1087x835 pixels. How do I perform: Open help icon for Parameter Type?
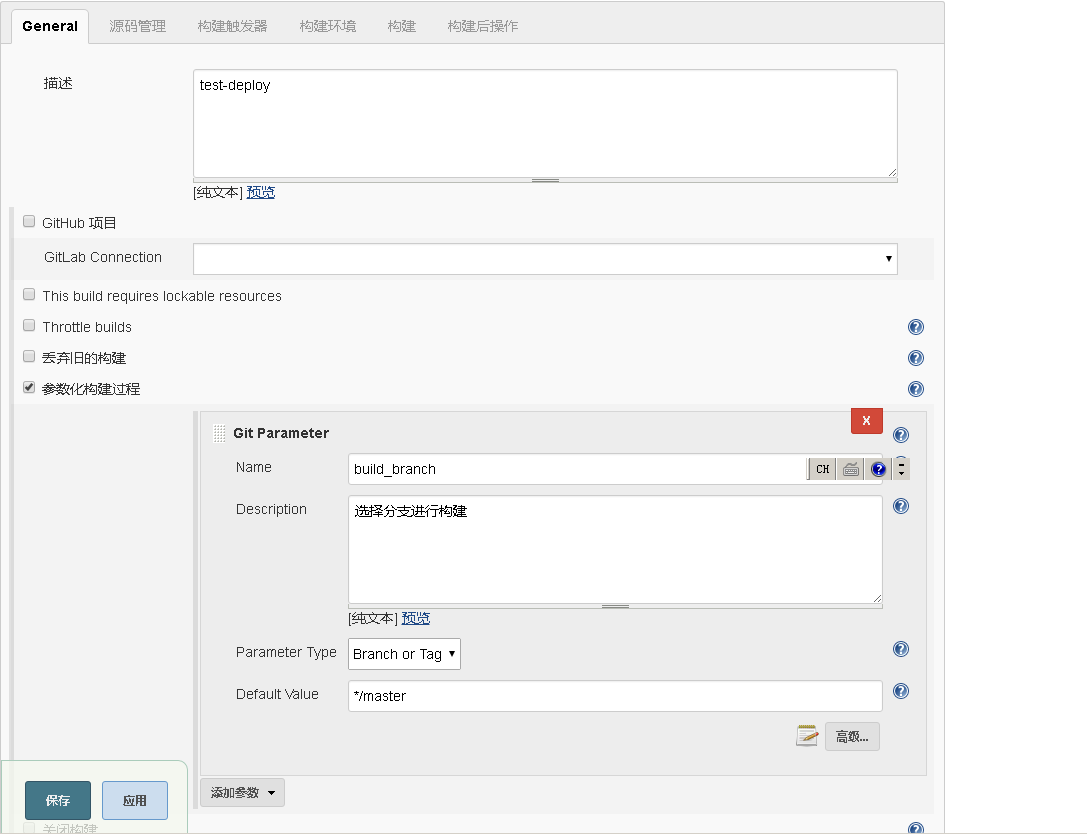pyautogui.click(x=901, y=649)
